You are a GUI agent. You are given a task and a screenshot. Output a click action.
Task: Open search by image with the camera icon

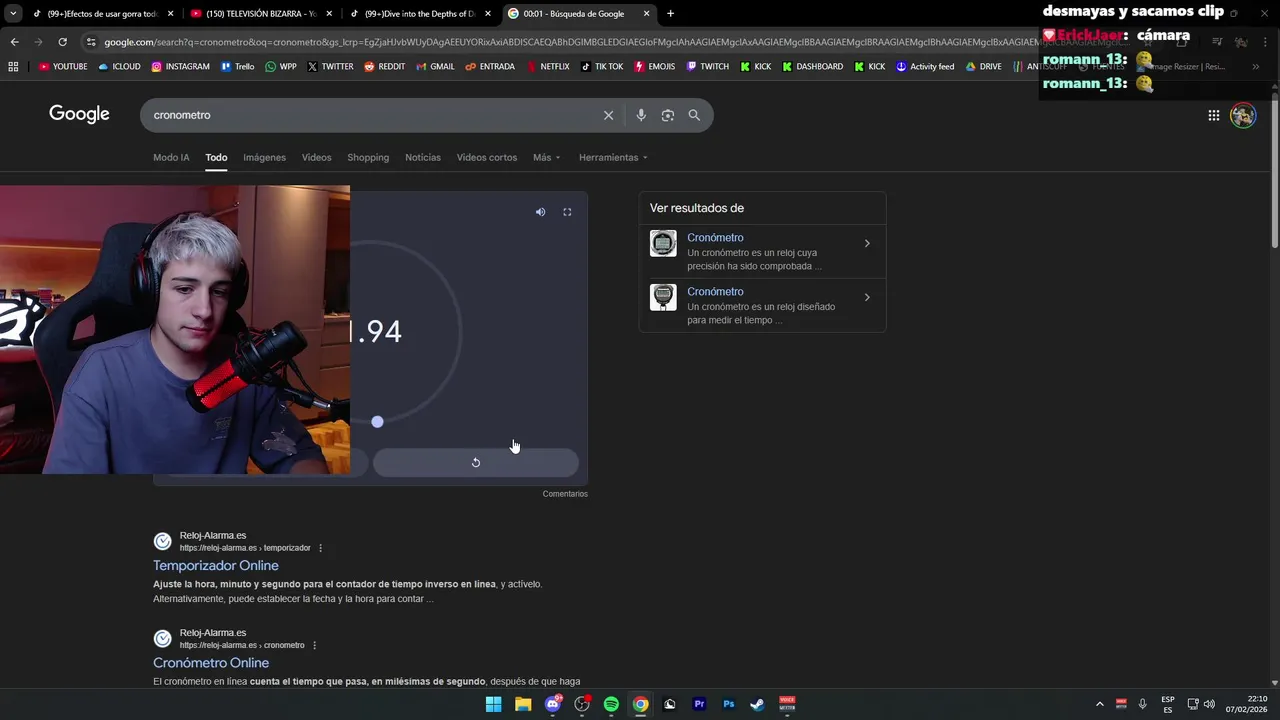click(x=668, y=115)
